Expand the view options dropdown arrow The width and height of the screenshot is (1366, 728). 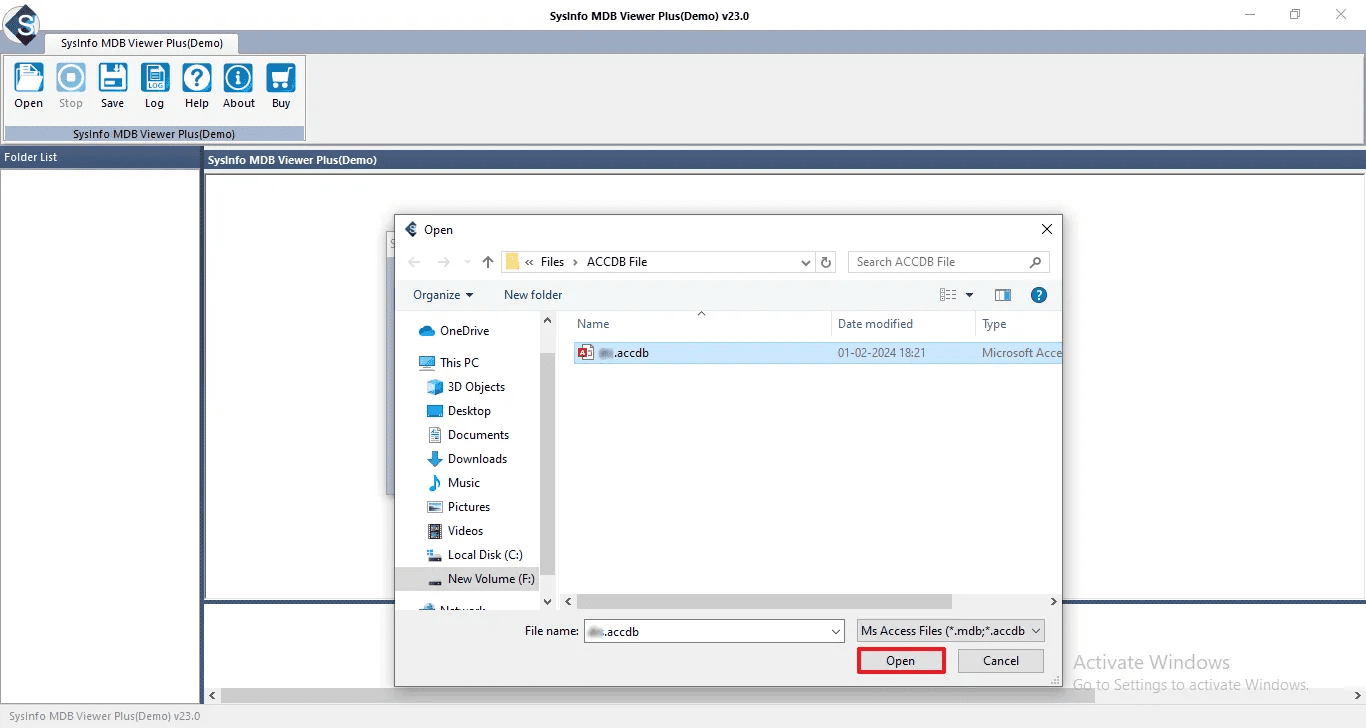click(969, 295)
